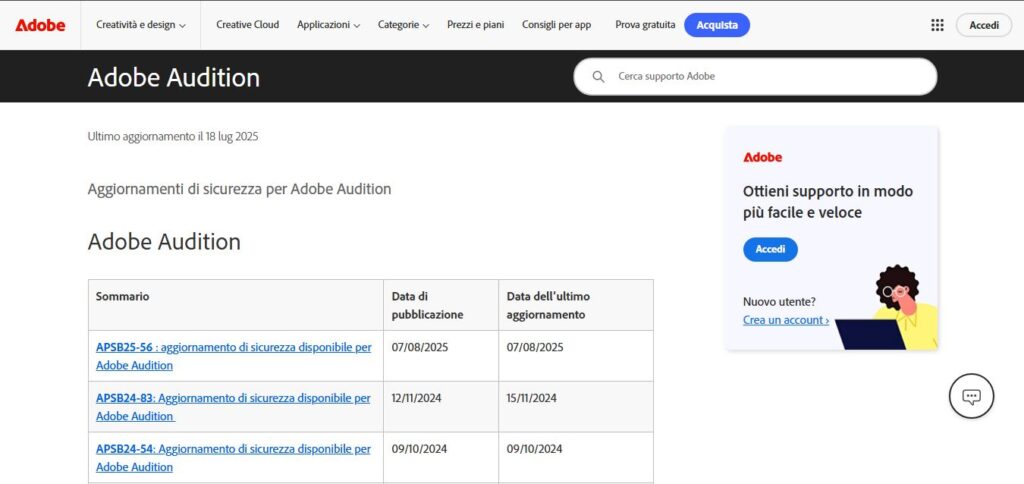The width and height of the screenshot is (1024, 484).
Task: Open APSB24-83 security bulletin link
Action: coord(233,407)
